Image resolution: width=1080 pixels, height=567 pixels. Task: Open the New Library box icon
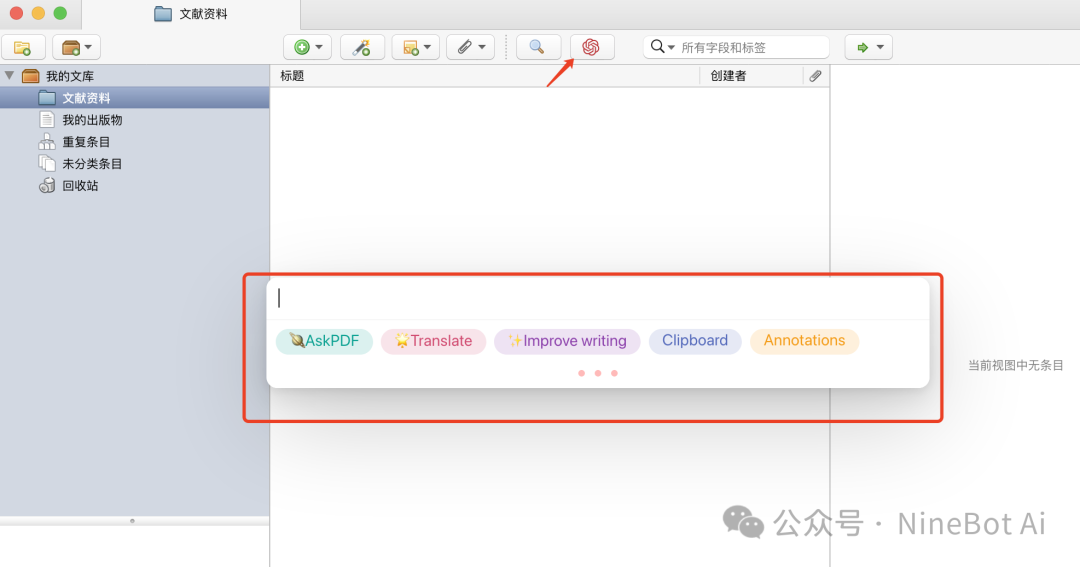pos(71,48)
